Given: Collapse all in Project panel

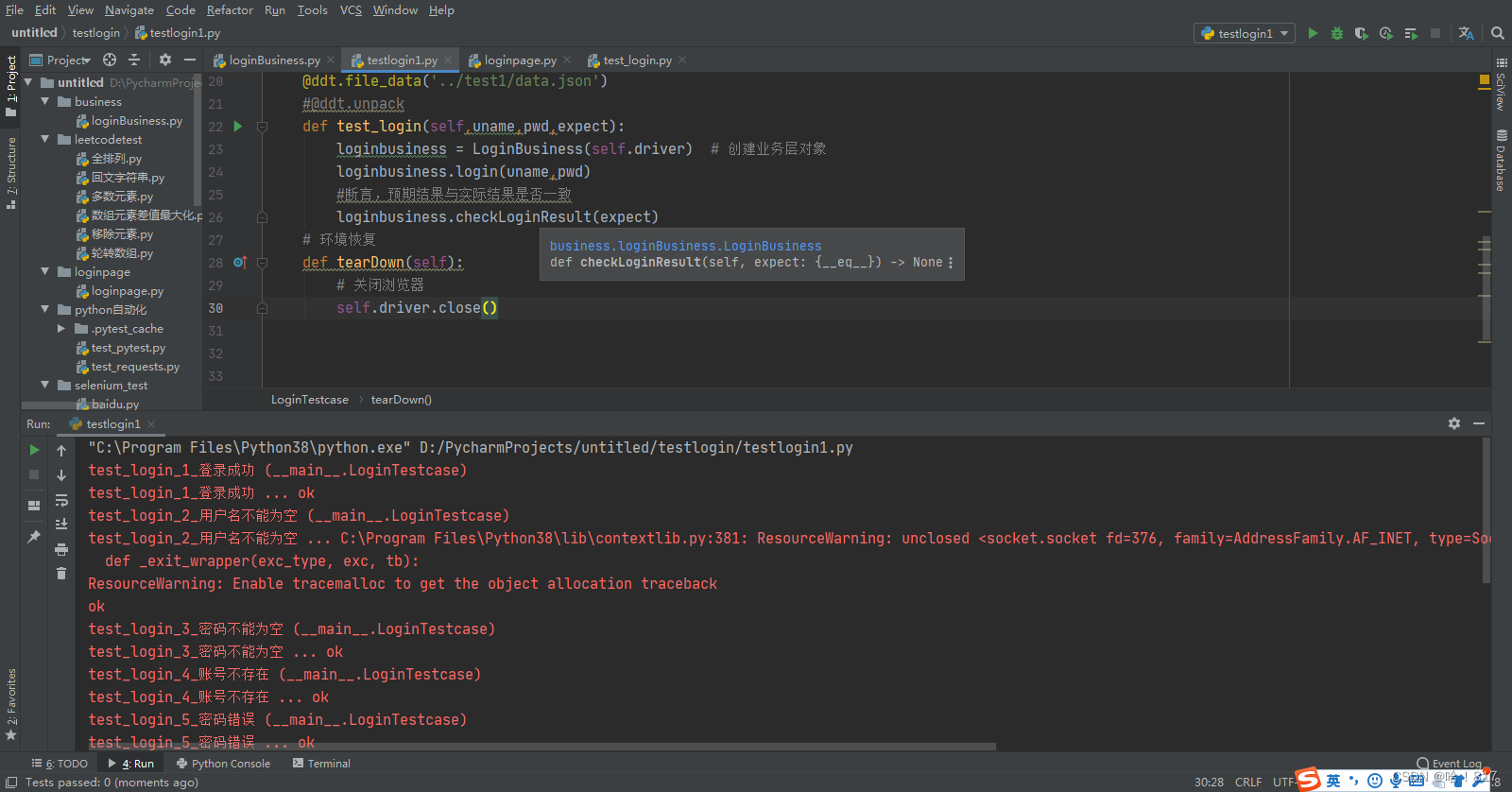Looking at the screenshot, I should tap(134, 60).
